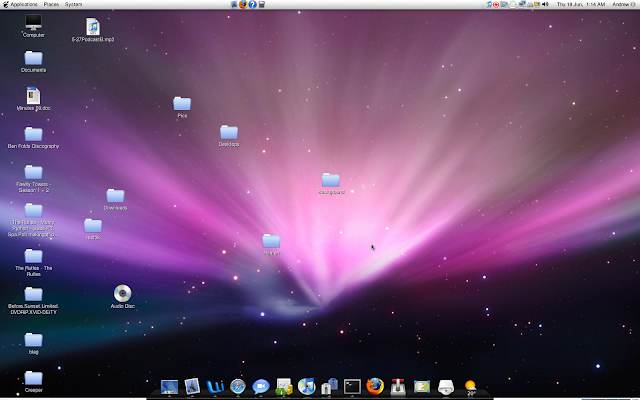Select the Creeper folder
This screenshot has height=400, width=640.
point(33,381)
